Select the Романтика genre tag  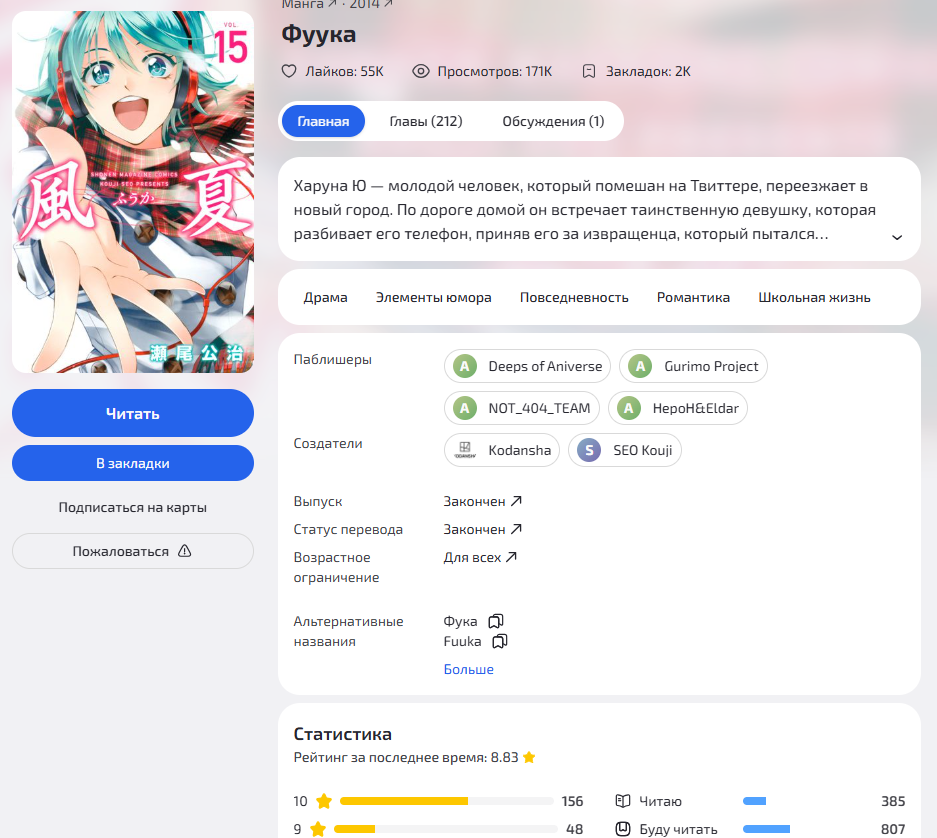click(x=693, y=297)
